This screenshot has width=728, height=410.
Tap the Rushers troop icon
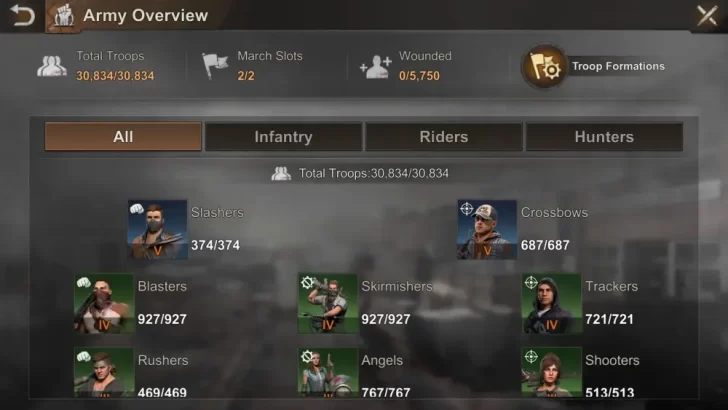pyautogui.click(x=104, y=372)
